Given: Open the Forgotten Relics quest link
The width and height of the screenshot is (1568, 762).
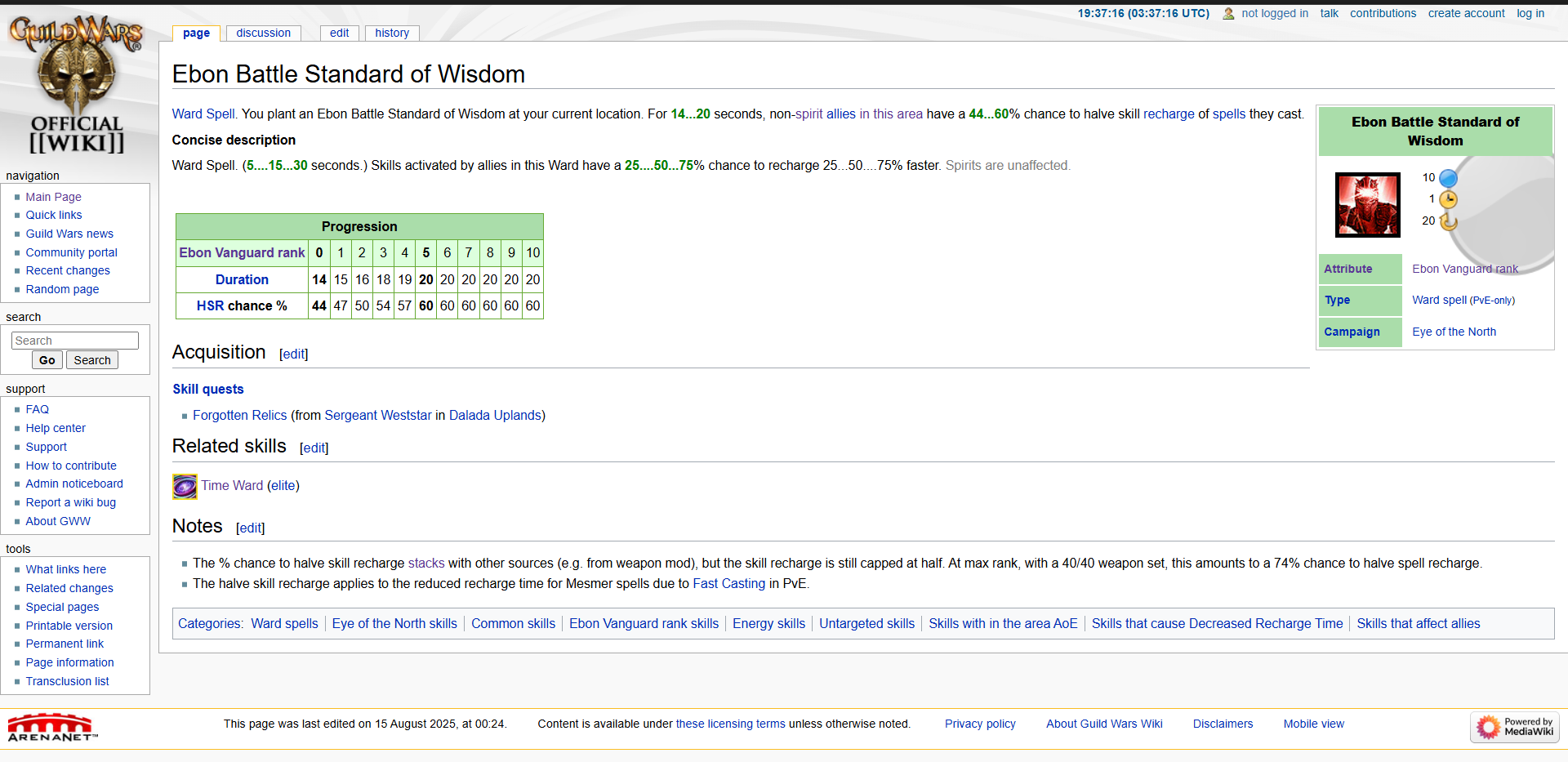Looking at the screenshot, I should 240,416.
